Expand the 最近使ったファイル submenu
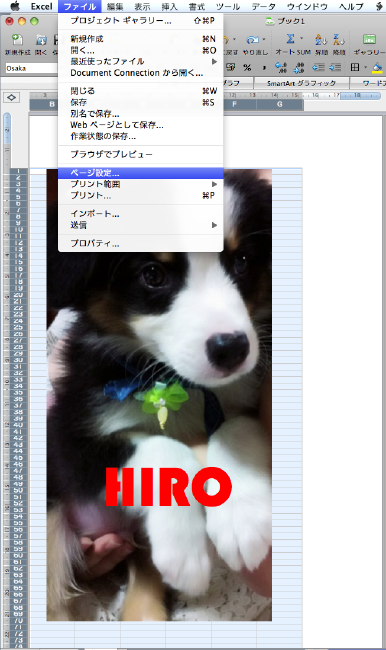This screenshot has width=386, height=650. [214, 61]
